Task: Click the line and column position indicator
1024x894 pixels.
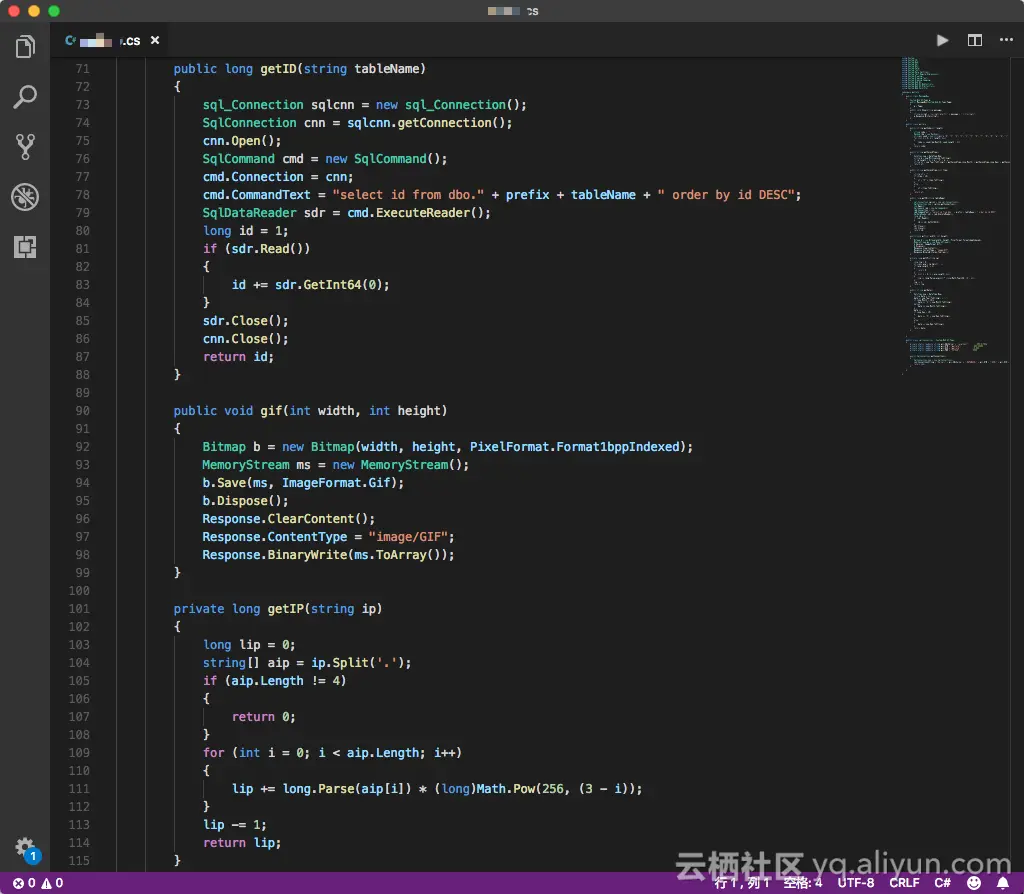Action: click(x=742, y=883)
